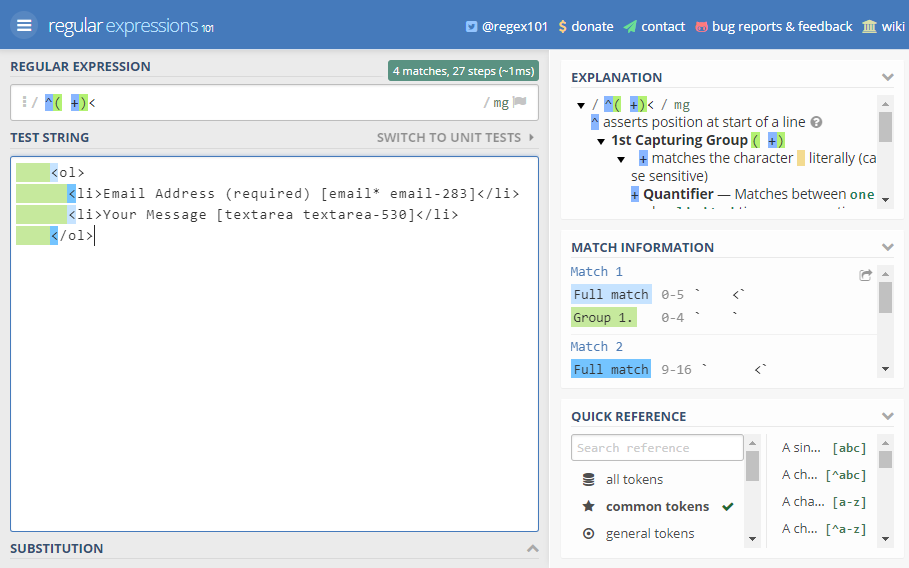
Task: Click the regex flags flag icon
Action: (x=520, y=102)
